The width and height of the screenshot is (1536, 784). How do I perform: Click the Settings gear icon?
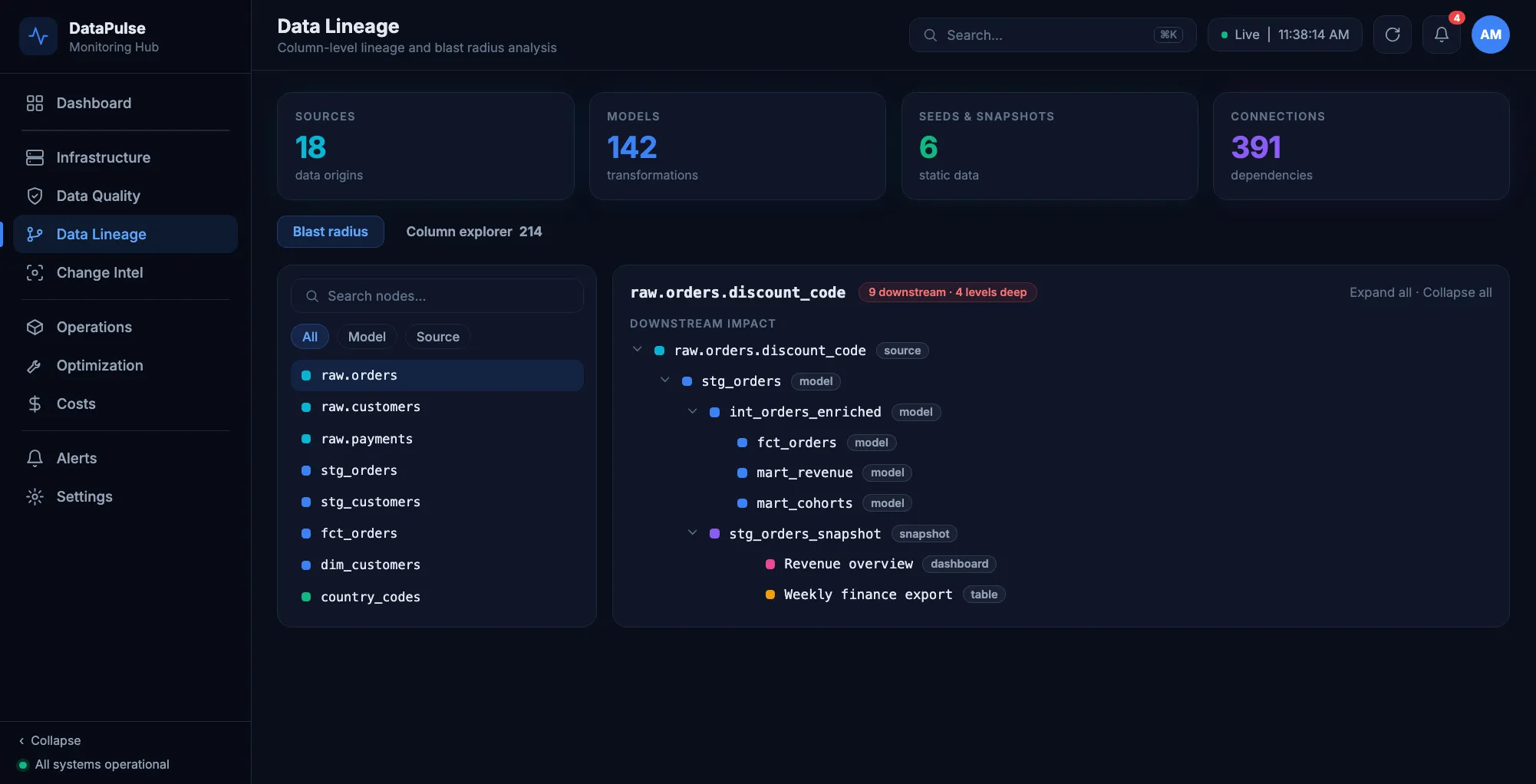point(35,496)
